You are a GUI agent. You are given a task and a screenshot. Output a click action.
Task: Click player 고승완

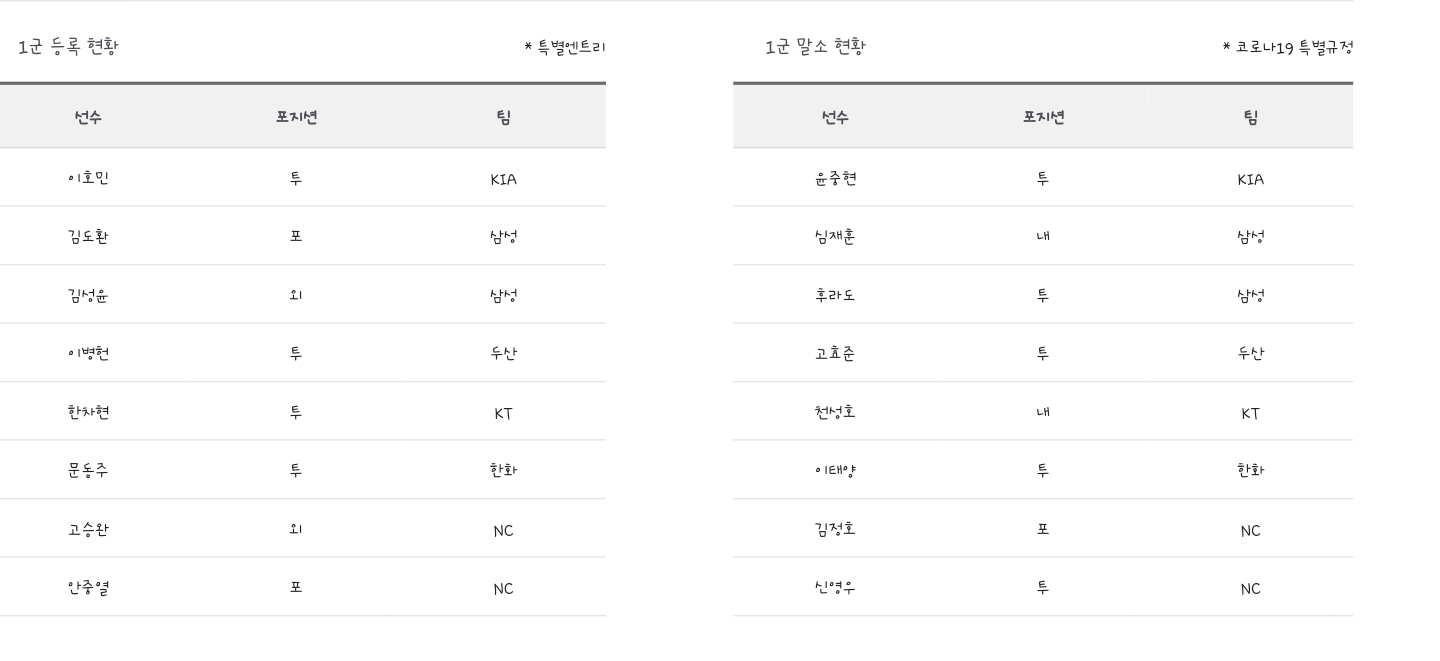tap(88, 529)
